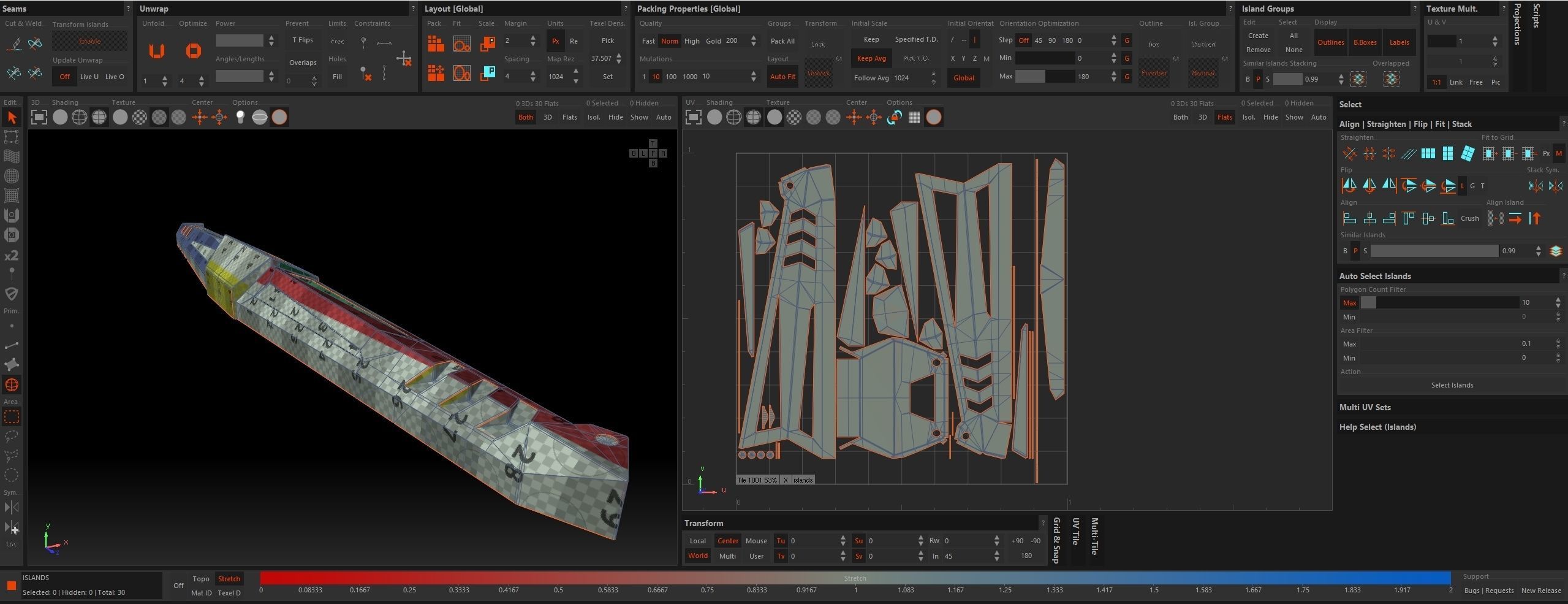Toggle Overlaps prevention
Viewport: 1568px width, 604px height.
pyautogui.click(x=303, y=63)
